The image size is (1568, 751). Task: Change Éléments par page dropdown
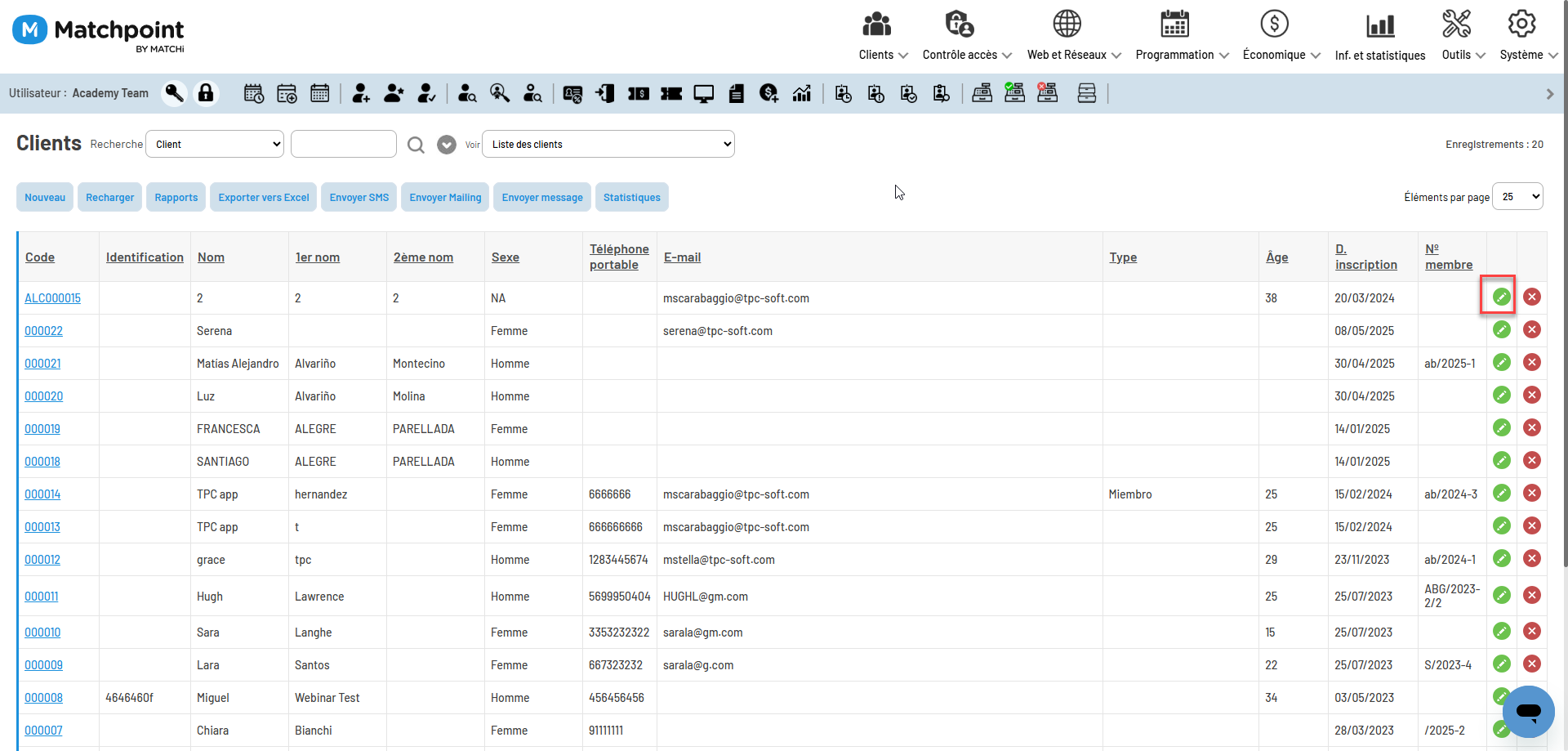point(1517,196)
